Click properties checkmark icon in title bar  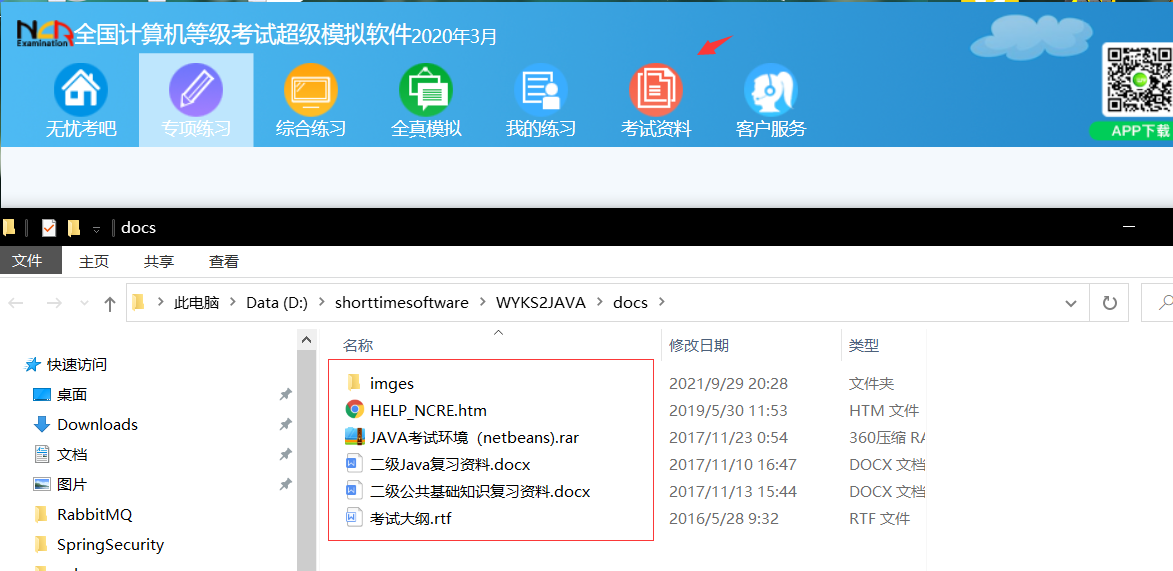tap(49, 228)
